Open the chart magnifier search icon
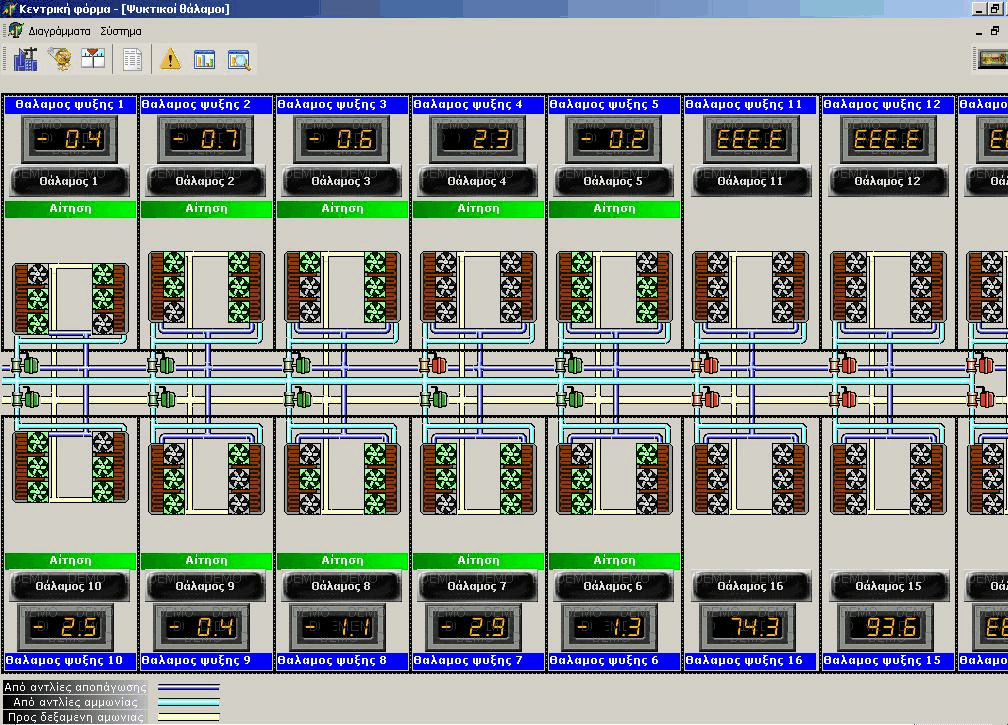 click(x=238, y=60)
